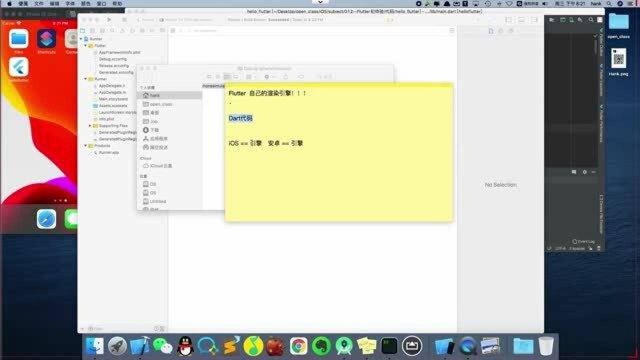Select Main.storyboard in project navigator
The height and width of the screenshot is (360, 640).
113,99
